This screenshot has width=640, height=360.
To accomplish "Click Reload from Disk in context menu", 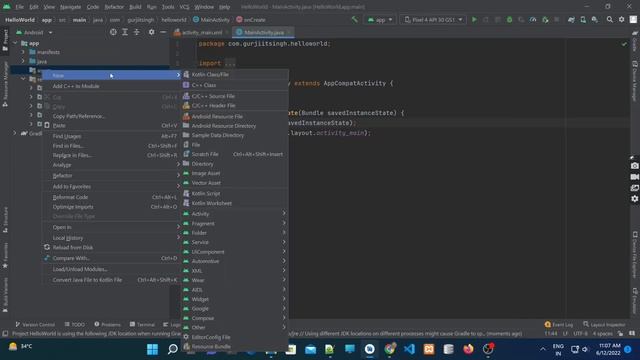I will [x=111, y=247].
